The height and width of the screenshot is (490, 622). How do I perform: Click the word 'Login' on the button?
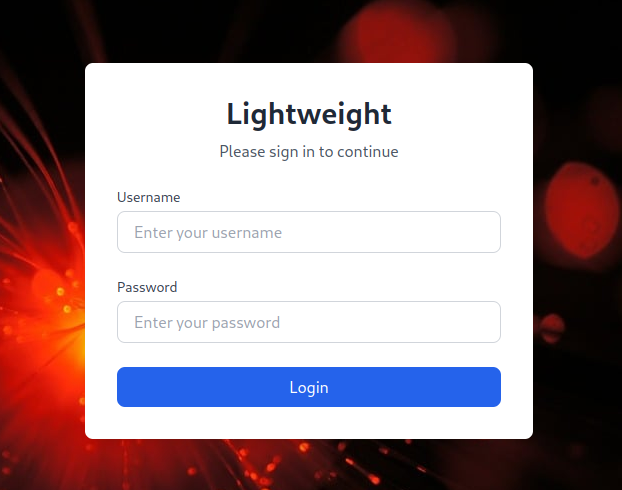tap(308, 387)
